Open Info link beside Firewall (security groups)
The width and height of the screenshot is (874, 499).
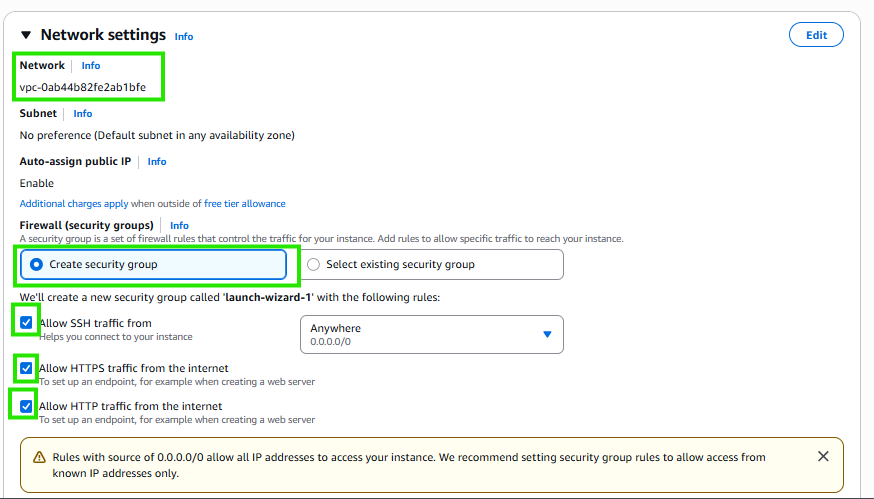[x=179, y=226]
